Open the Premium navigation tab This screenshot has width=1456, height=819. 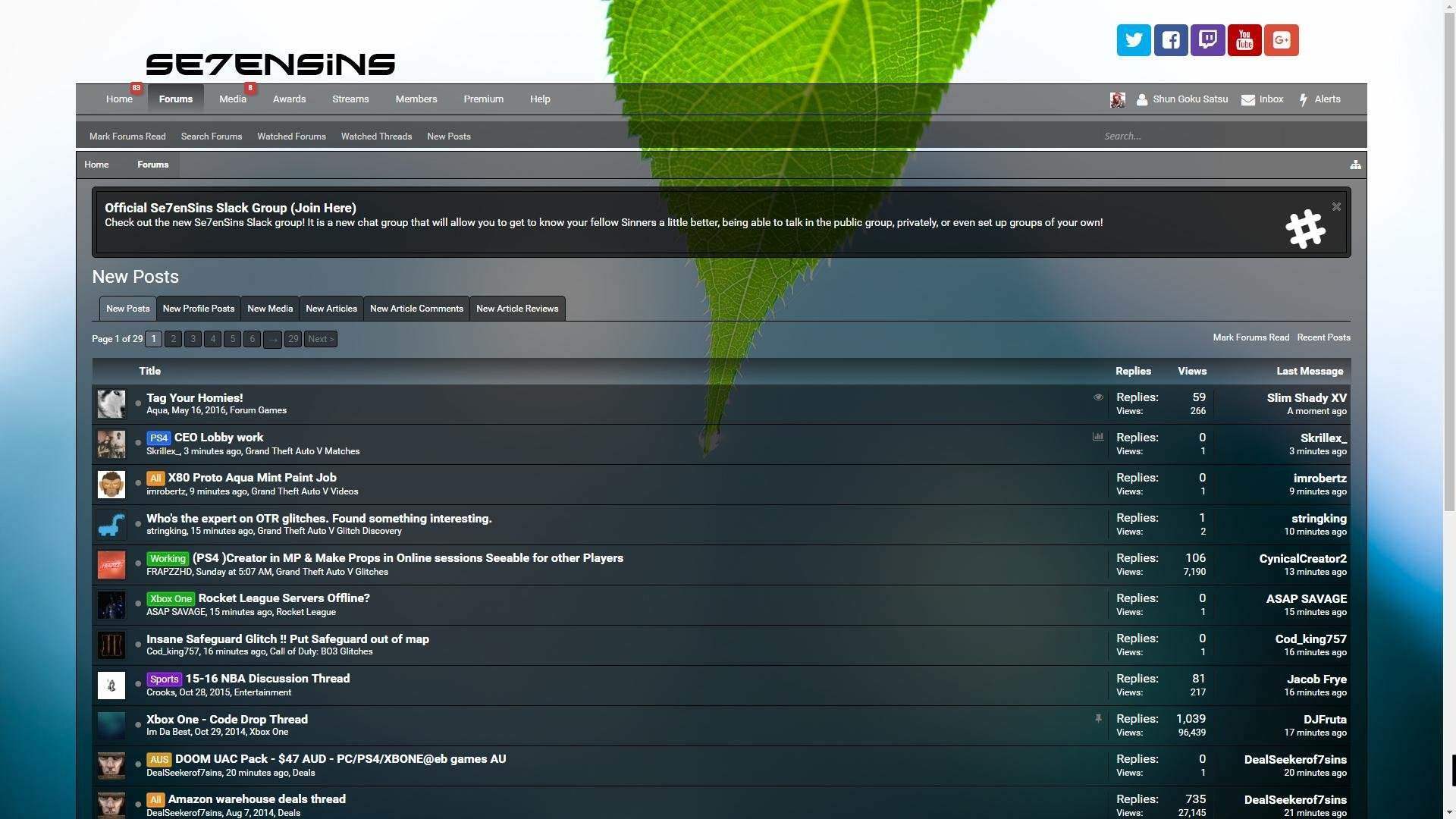[484, 99]
